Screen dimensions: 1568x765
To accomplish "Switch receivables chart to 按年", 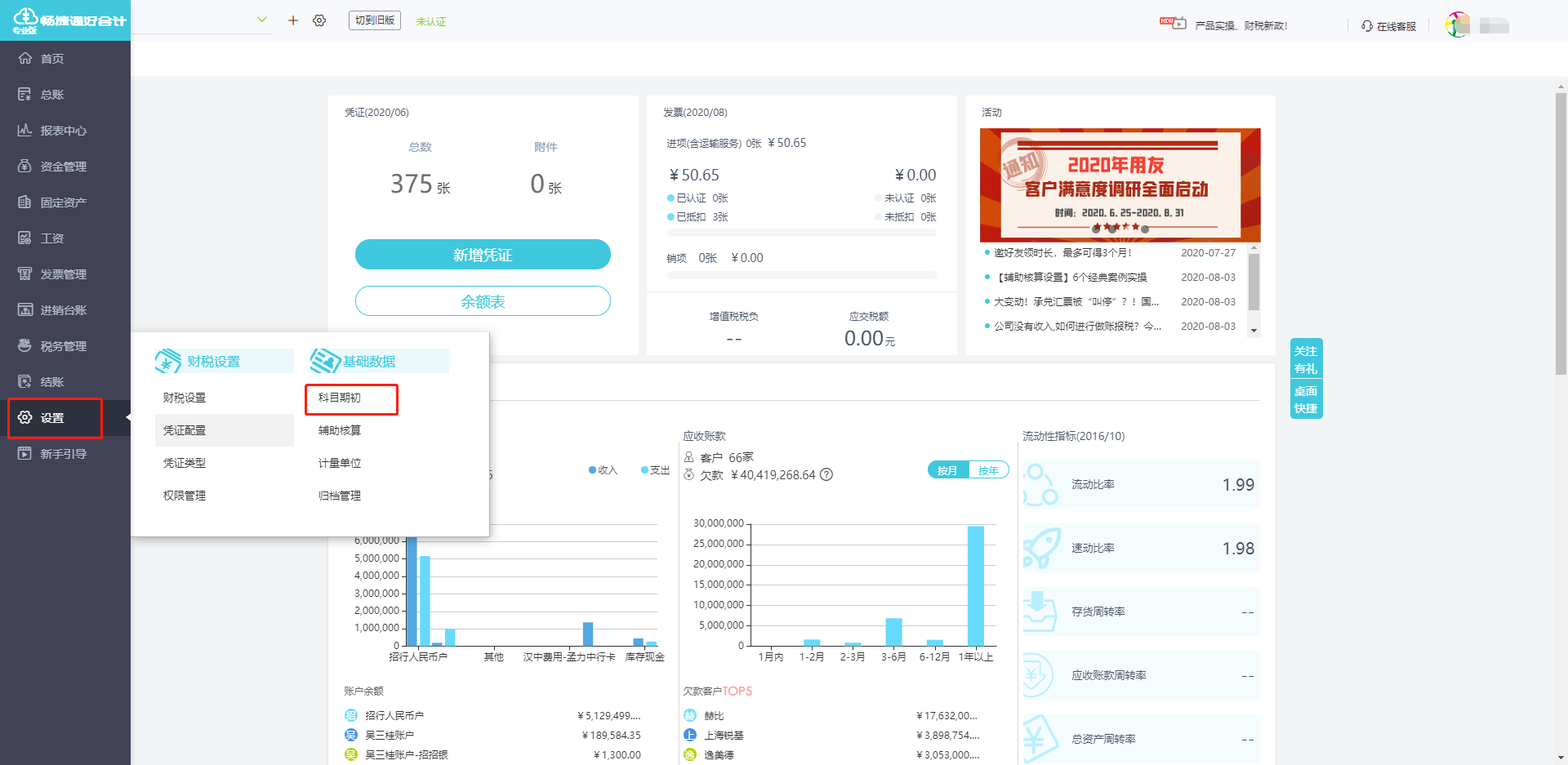I will pyautogui.click(x=988, y=470).
